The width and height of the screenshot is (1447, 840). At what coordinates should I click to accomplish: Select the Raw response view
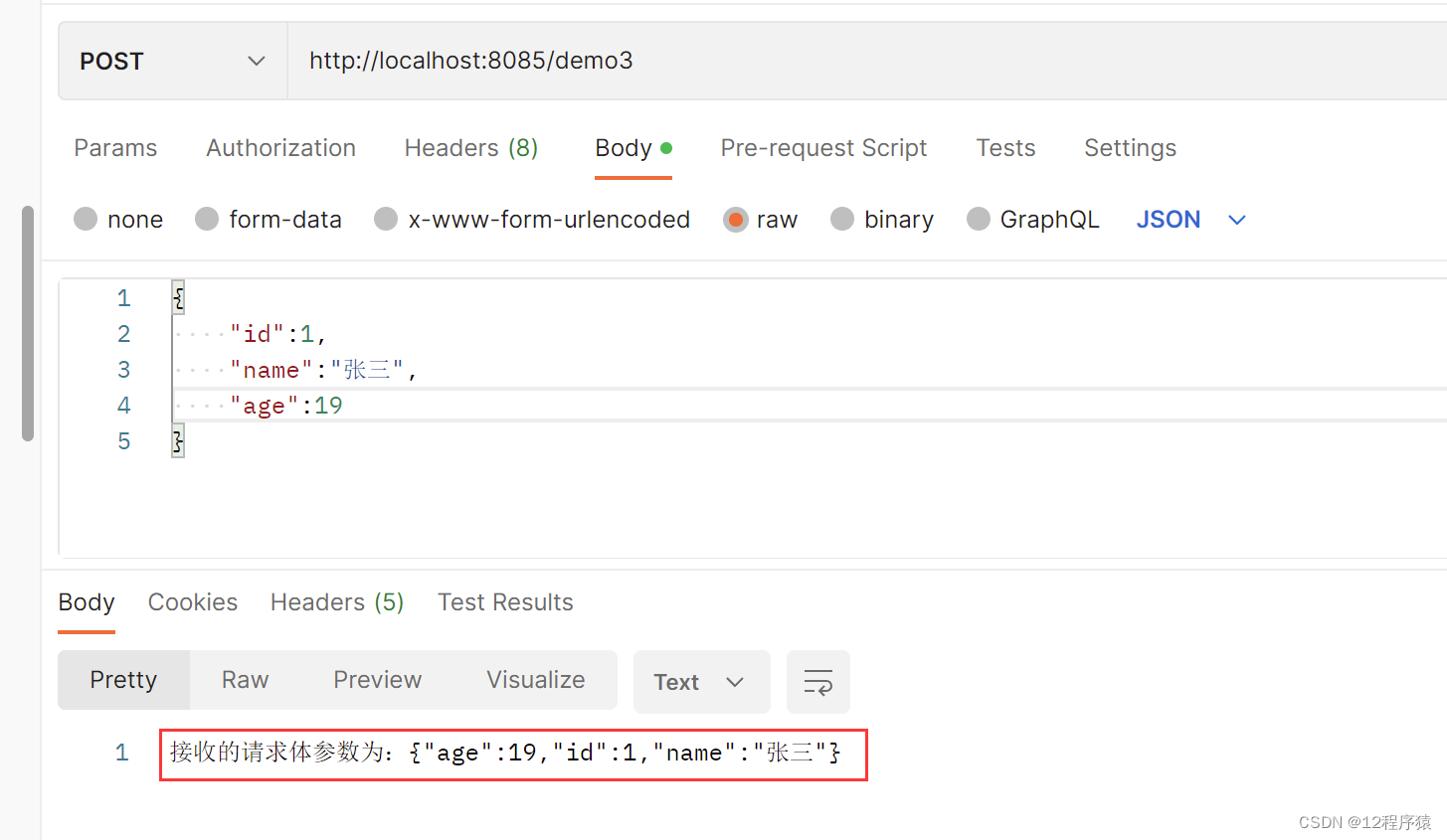point(245,680)
